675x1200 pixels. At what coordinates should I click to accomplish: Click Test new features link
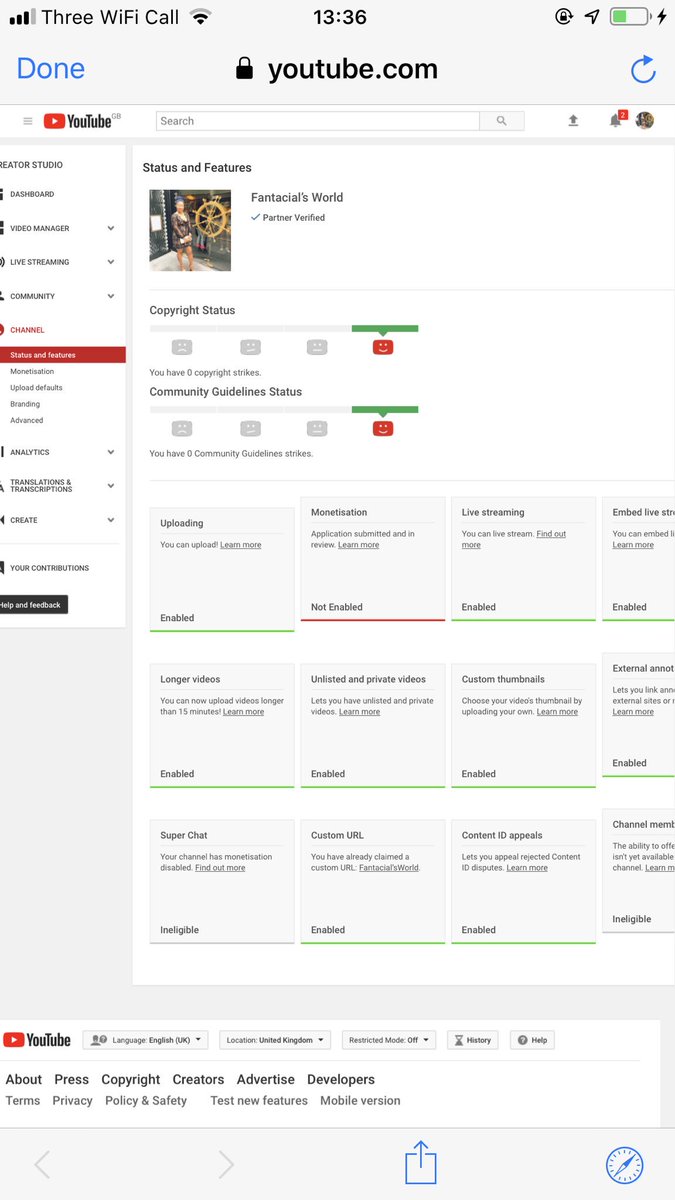point(259,1101)
